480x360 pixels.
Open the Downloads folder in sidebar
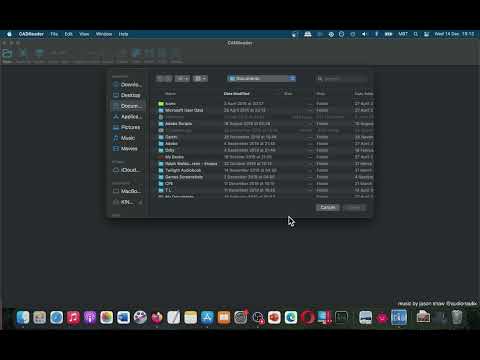(128, 85)
